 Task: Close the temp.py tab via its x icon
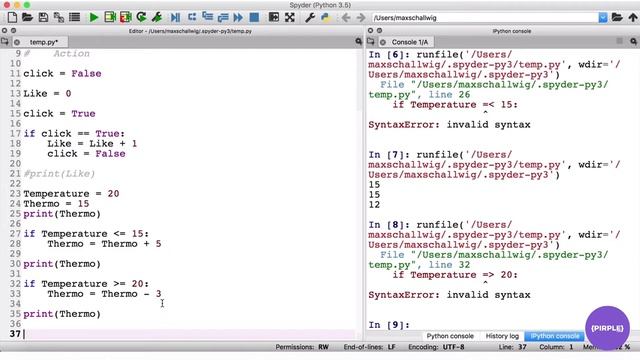(x=17, y=42)
